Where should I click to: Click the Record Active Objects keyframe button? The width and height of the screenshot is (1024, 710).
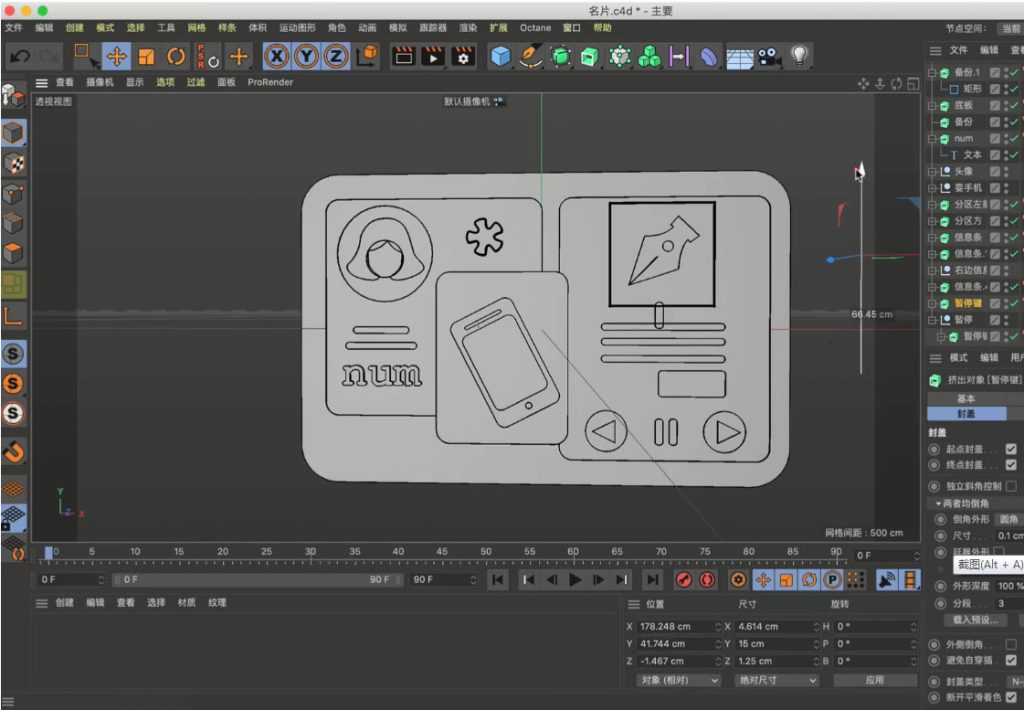(684, 580)
